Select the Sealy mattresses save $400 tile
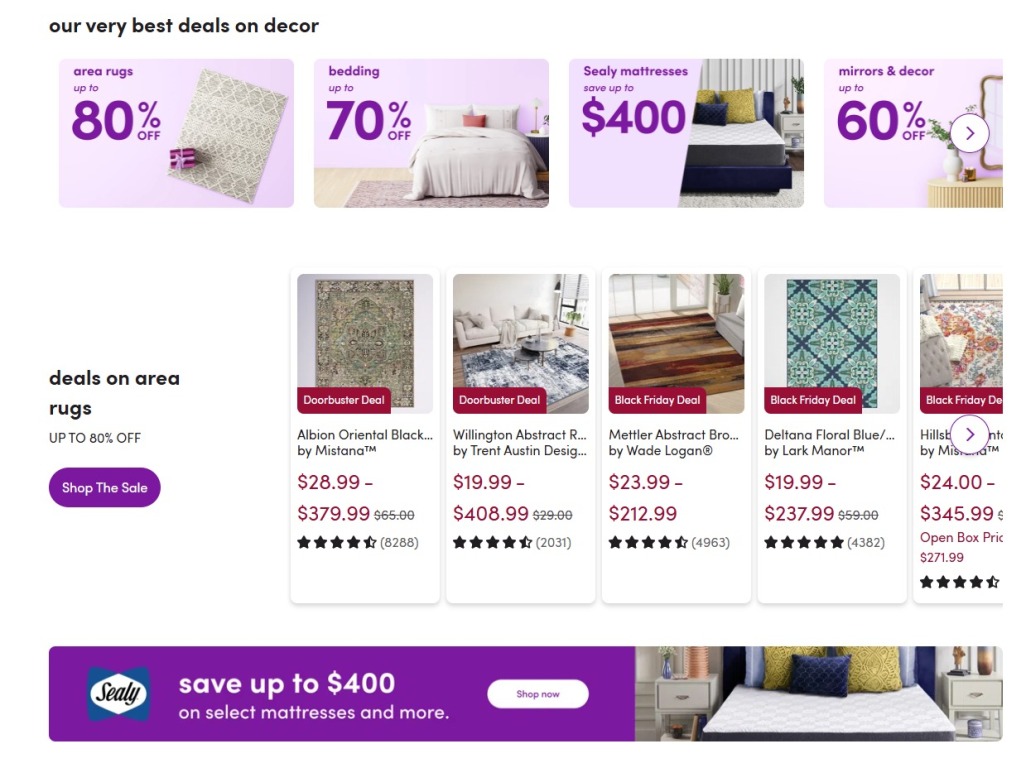The height and width of the screenshot is (763, 1026). click(x=686, y=132)
